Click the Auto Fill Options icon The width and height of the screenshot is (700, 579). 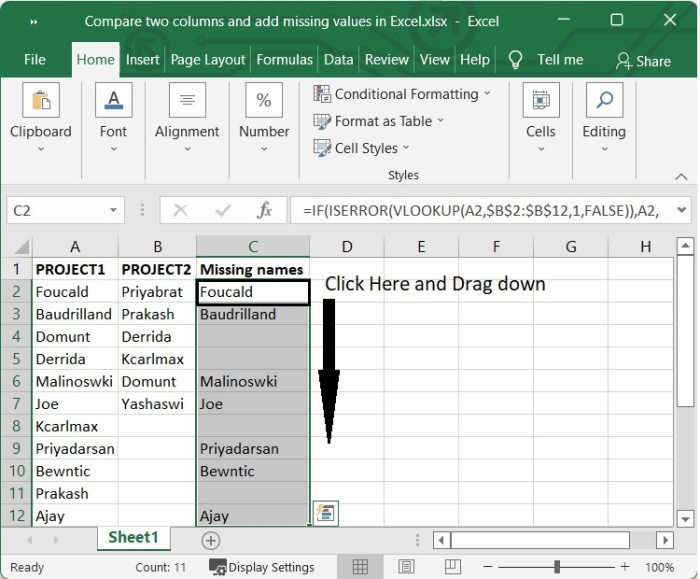(x=325, y=513)
